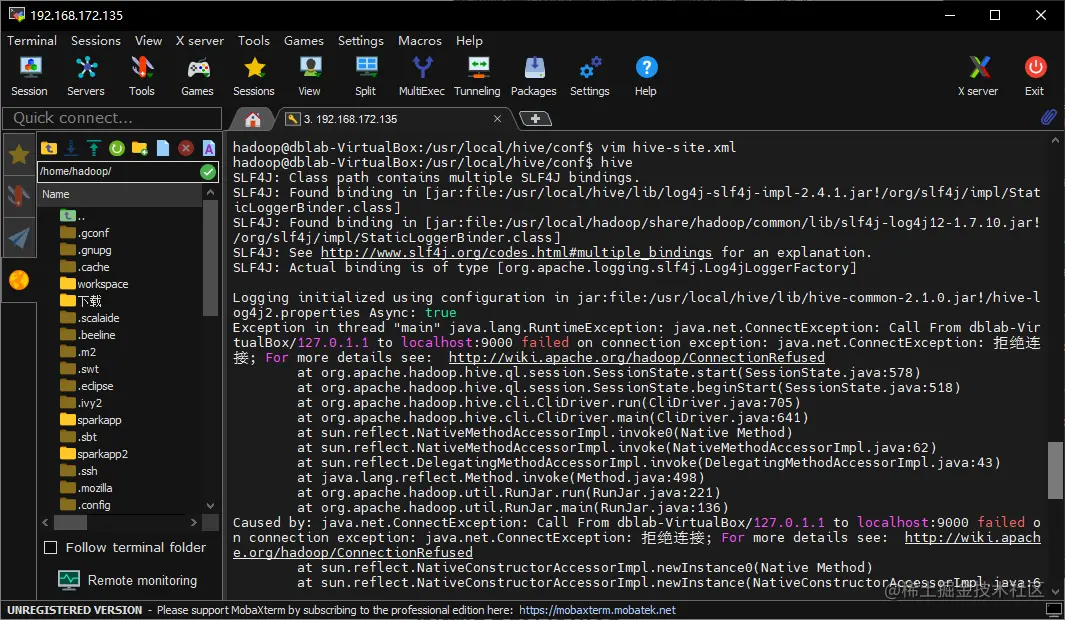Click the Name column header
Viewport: 1065px width, 620px height.
pos(120,194)
